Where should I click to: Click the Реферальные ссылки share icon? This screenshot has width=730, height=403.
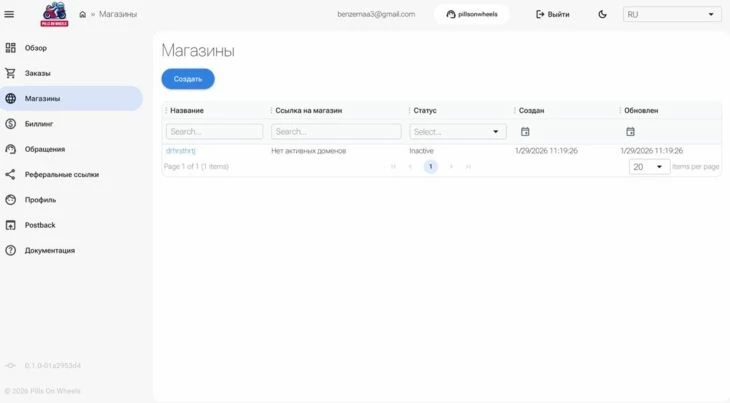11,174
